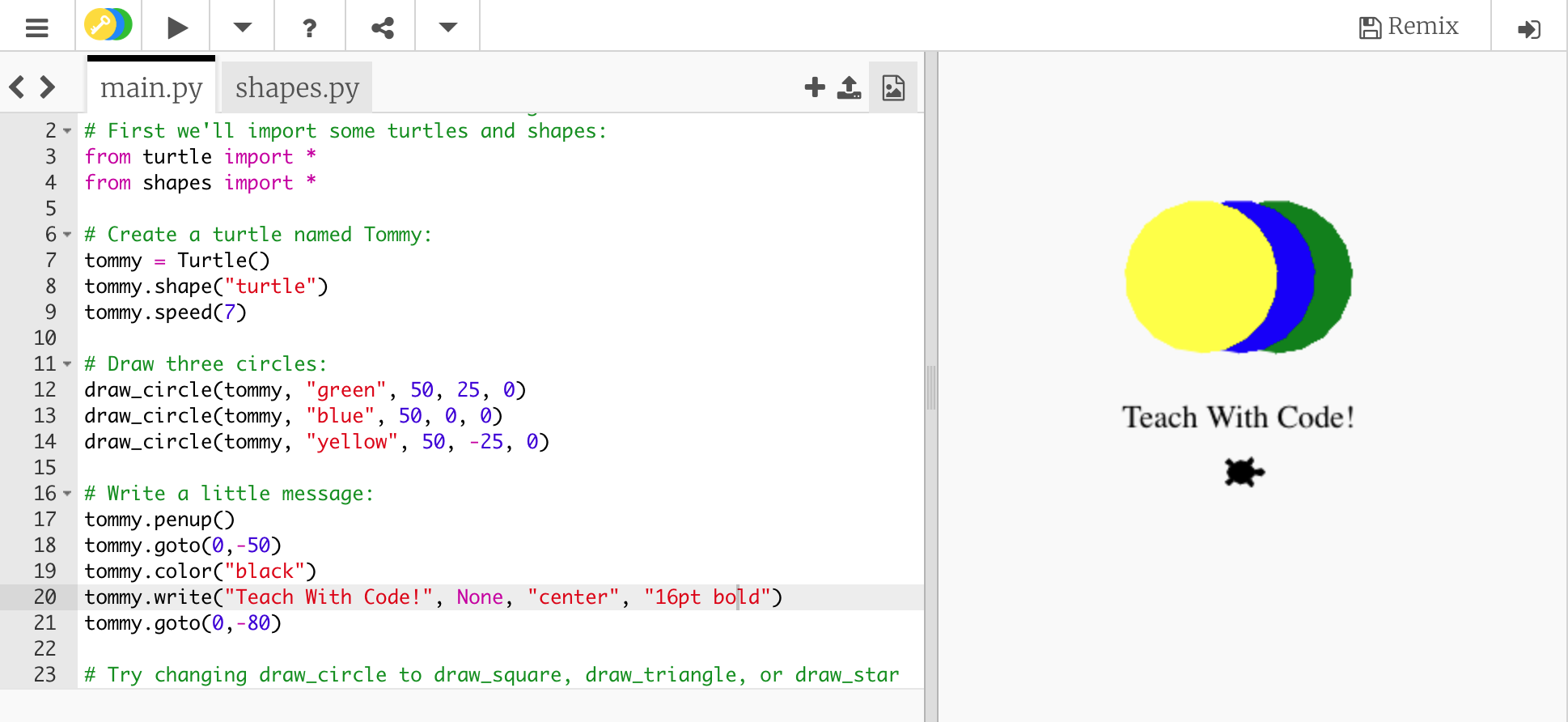Image resolution: width=1568 pixels, height=722 pixels.
Task: Open the image library icon
Action: (893, 87)
